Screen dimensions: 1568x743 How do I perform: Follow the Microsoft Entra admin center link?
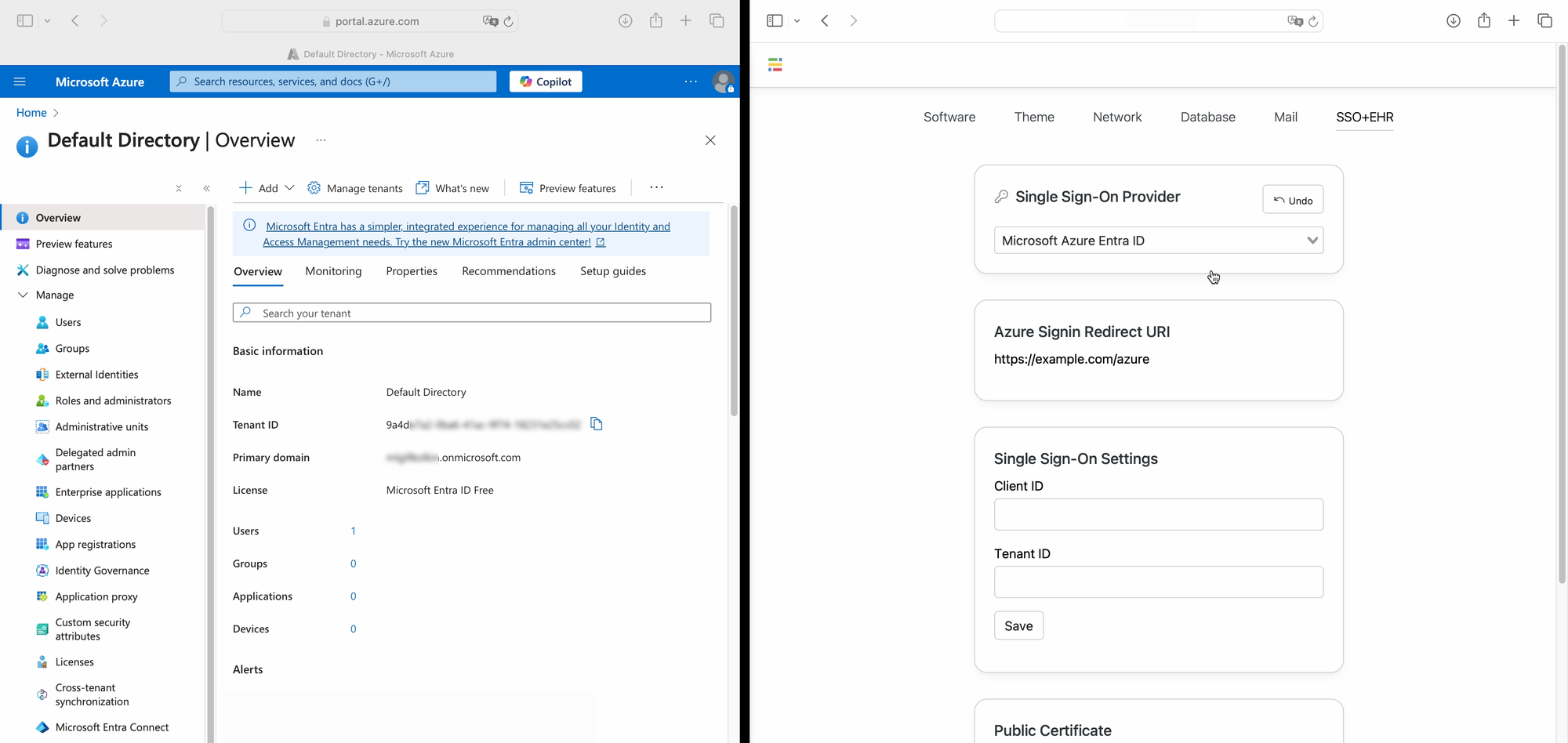click(x=466, y=234)
